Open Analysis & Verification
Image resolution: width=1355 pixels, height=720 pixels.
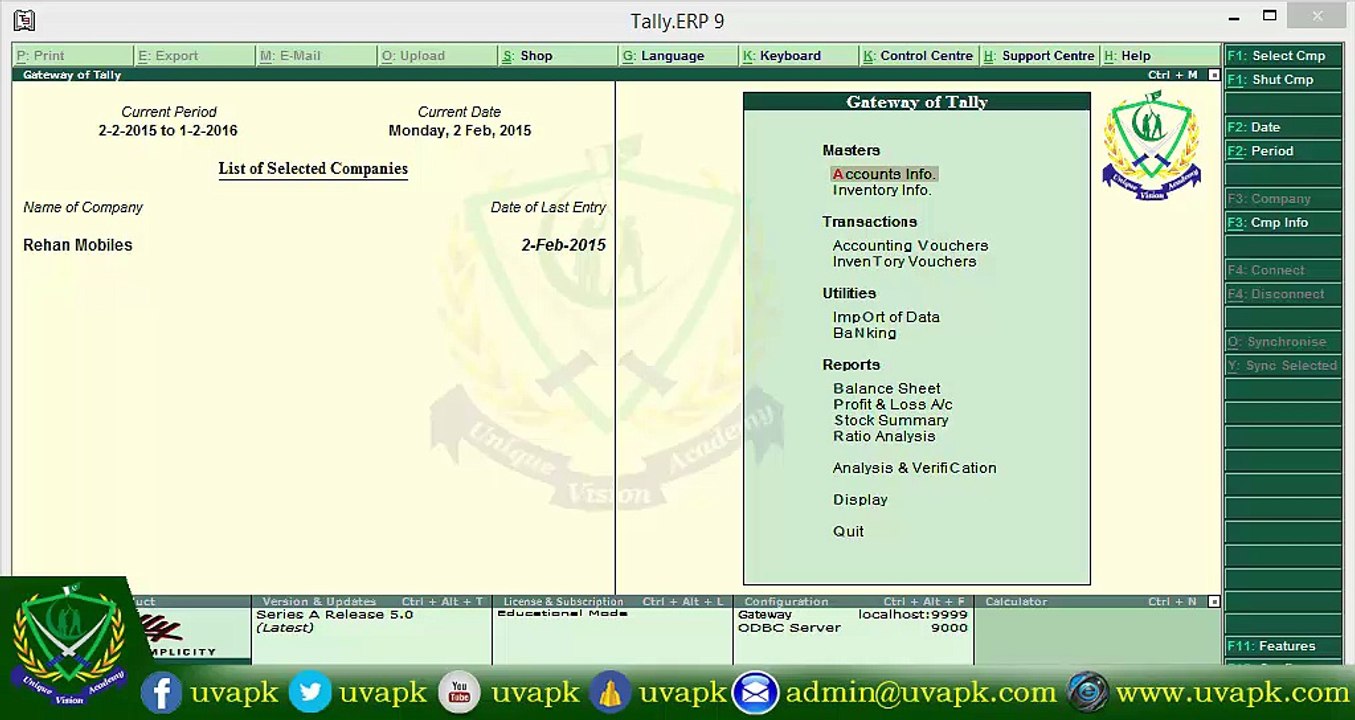(x=915, y=468)
